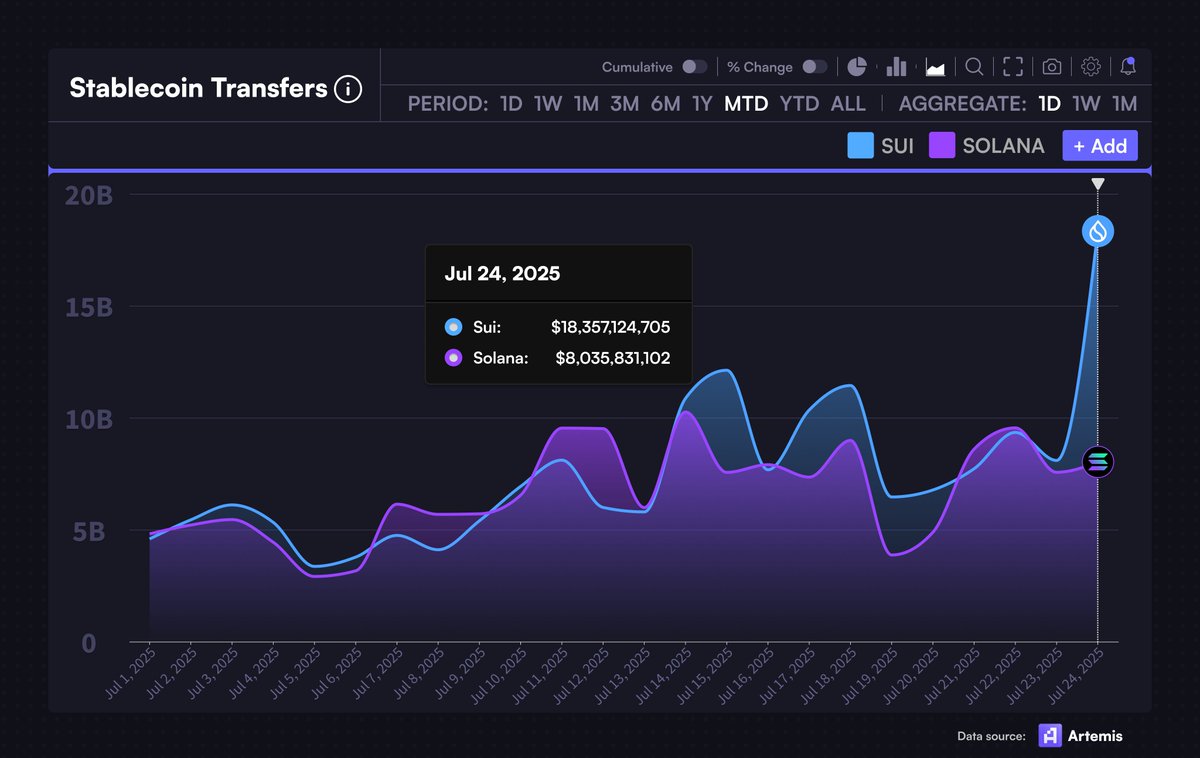Click the 5B y-axis label
The image size is (1200, 758).
tap(90, 531)
